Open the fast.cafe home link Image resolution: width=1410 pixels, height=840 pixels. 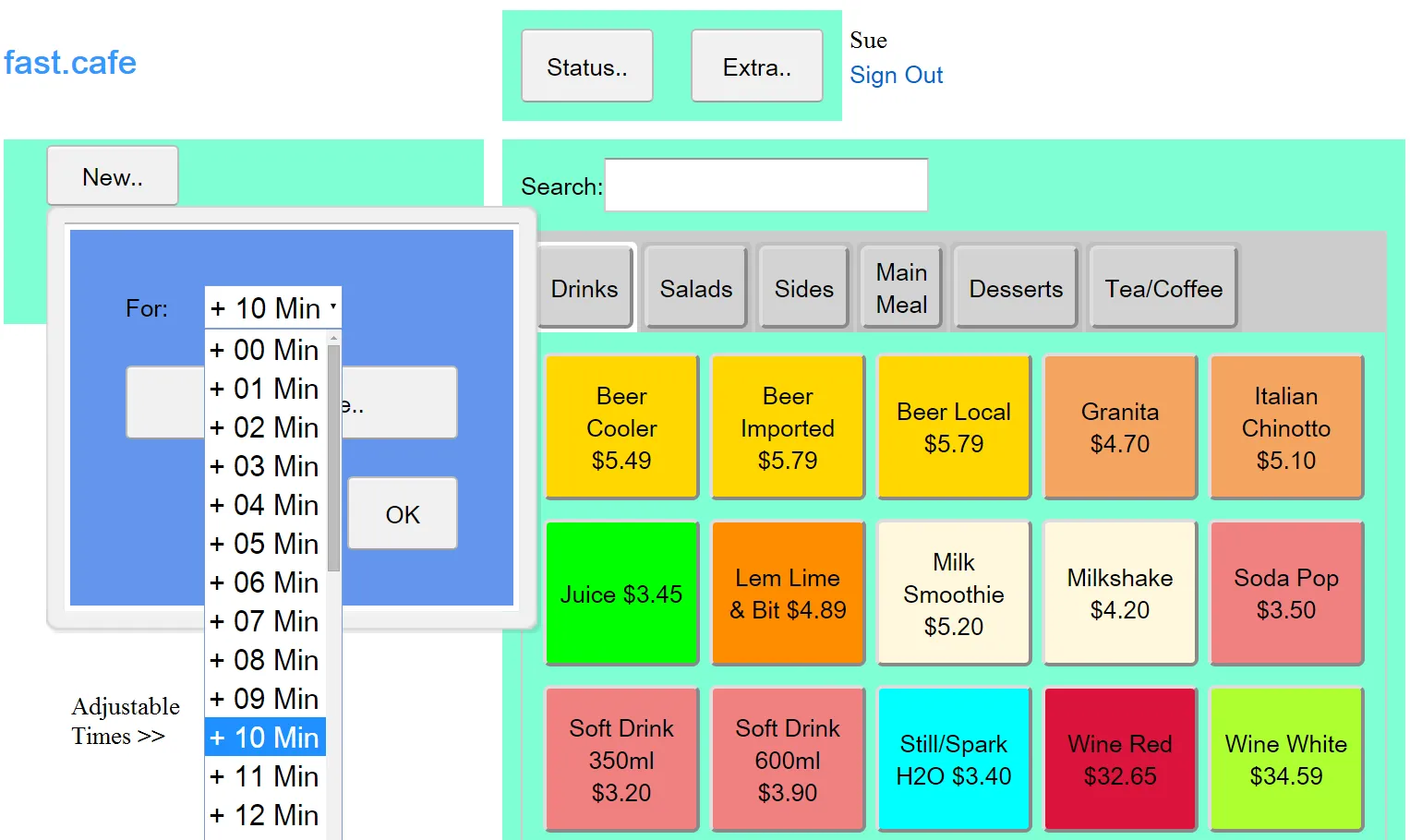pyautogui.click(x=70, y=62)
